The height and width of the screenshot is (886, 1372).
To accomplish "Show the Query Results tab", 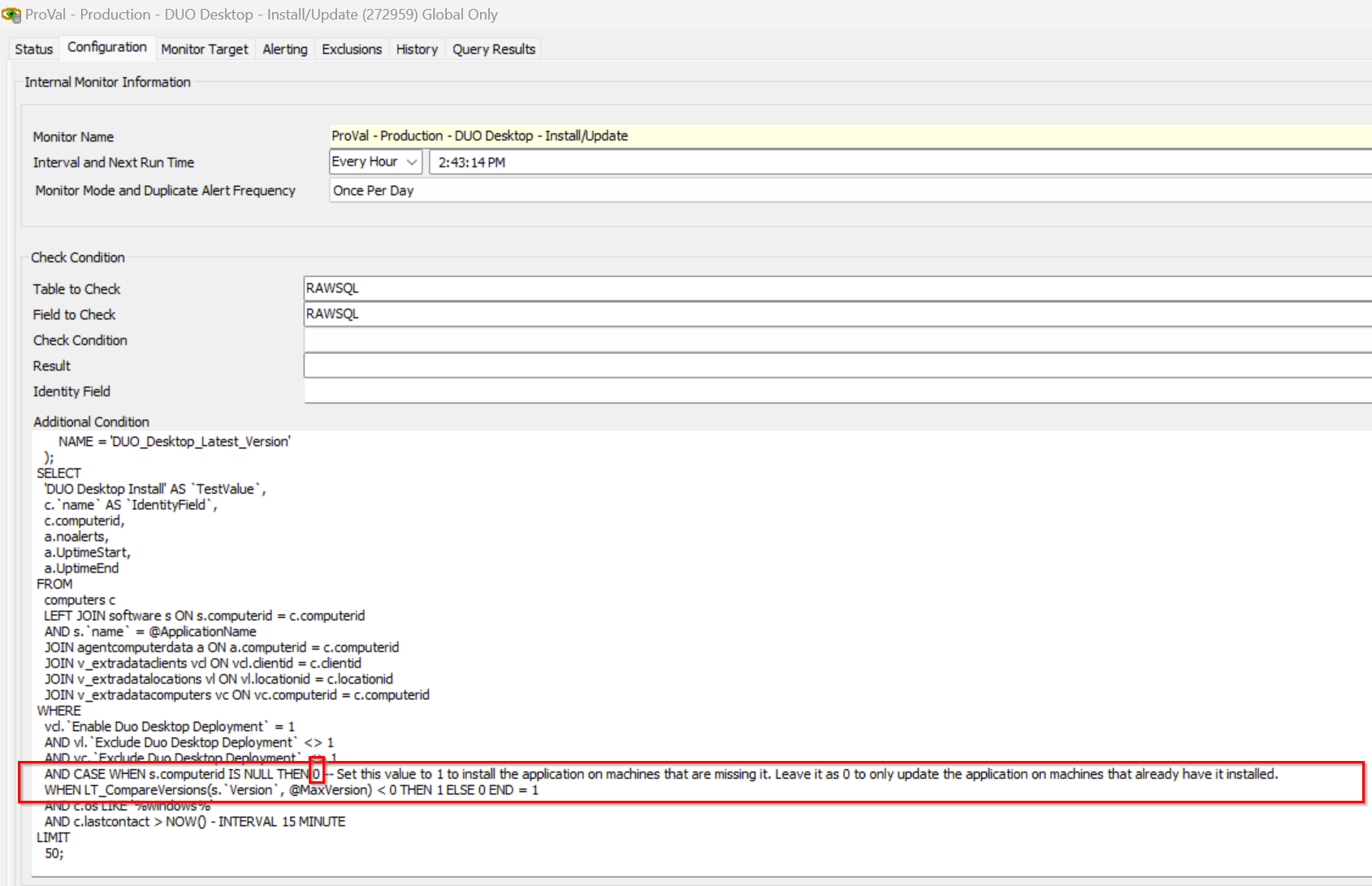I will [494, 49].
